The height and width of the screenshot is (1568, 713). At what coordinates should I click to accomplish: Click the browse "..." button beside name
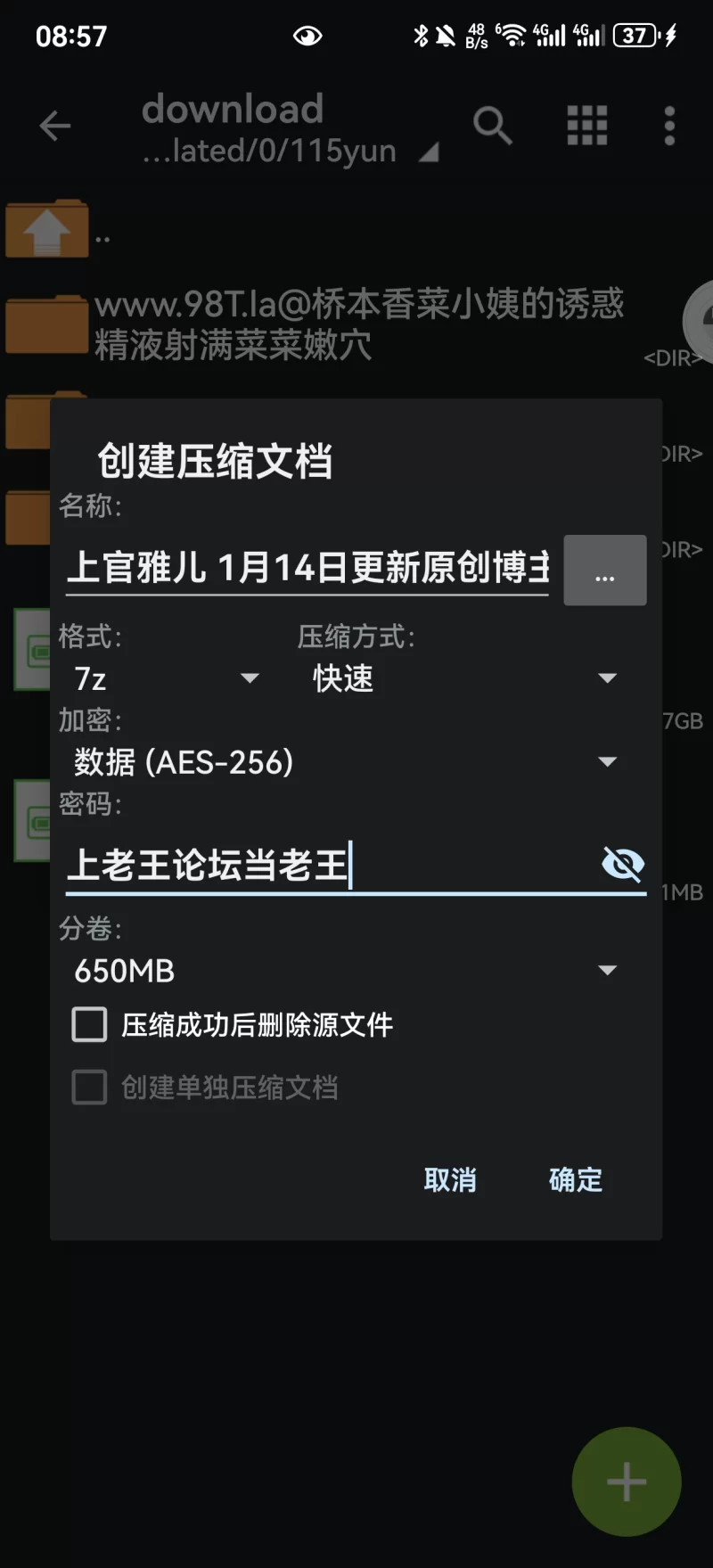[x=605, y=571]
